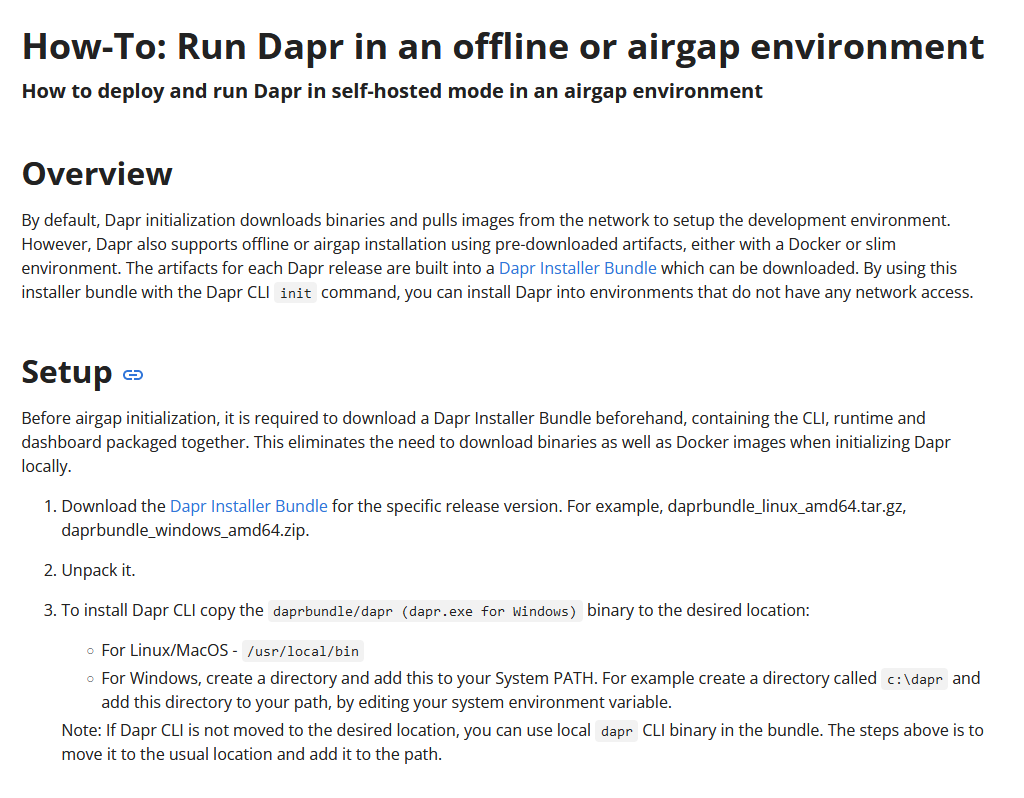Click 'Before airgap initialization' paragraph start
This screenshot has width=1024, height=798.
[x=120, y=418]
